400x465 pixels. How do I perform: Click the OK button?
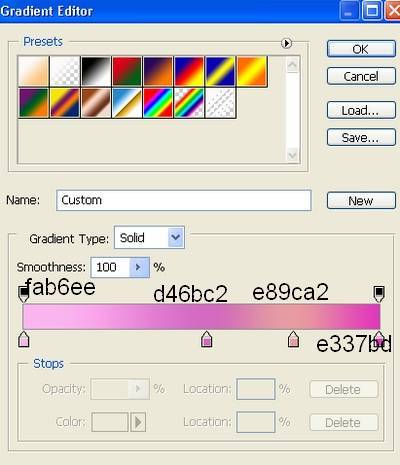coord(361,49)
